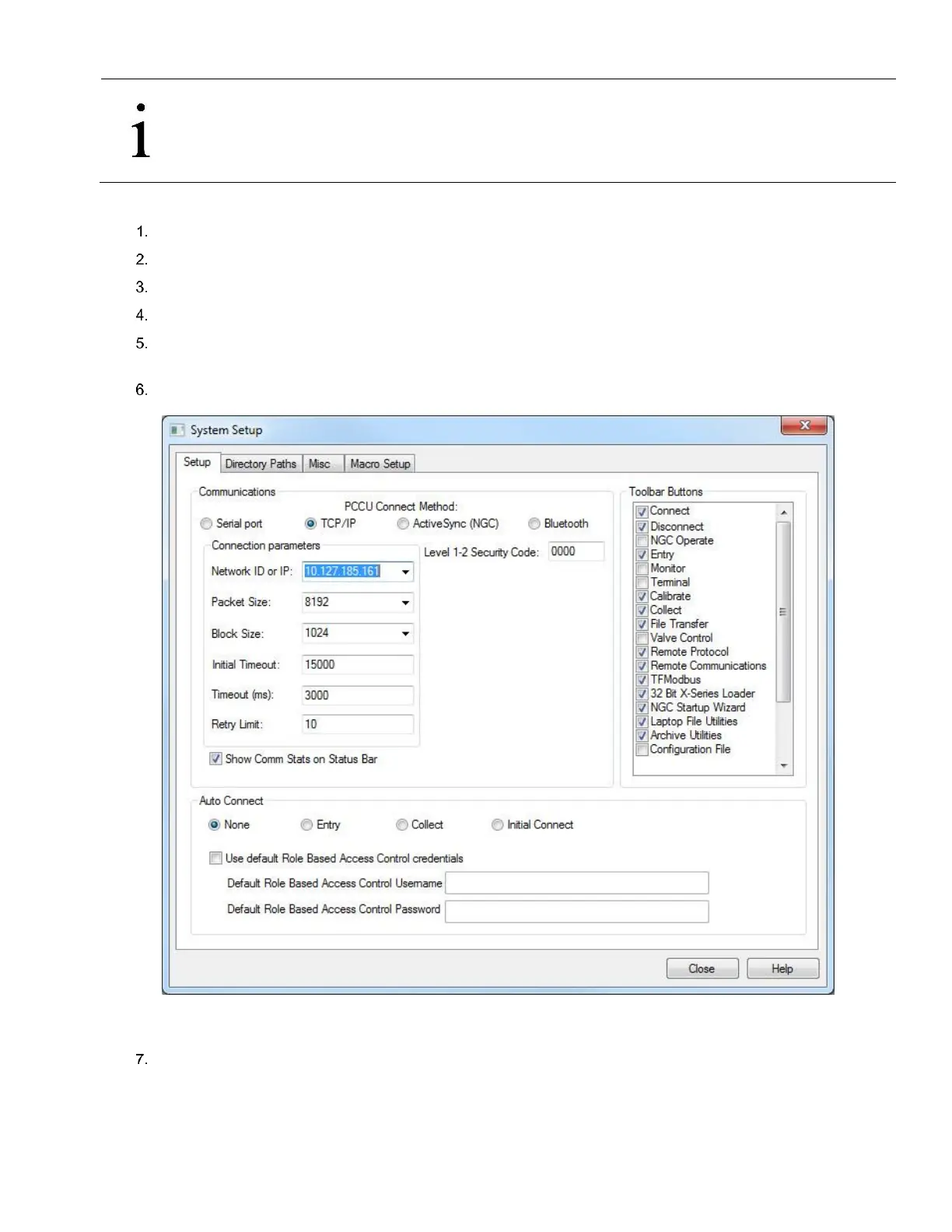The height and width of the screenshot is (1232, 952).
Task: Select Initial Connect for Auto Connect
Action: 497,825
